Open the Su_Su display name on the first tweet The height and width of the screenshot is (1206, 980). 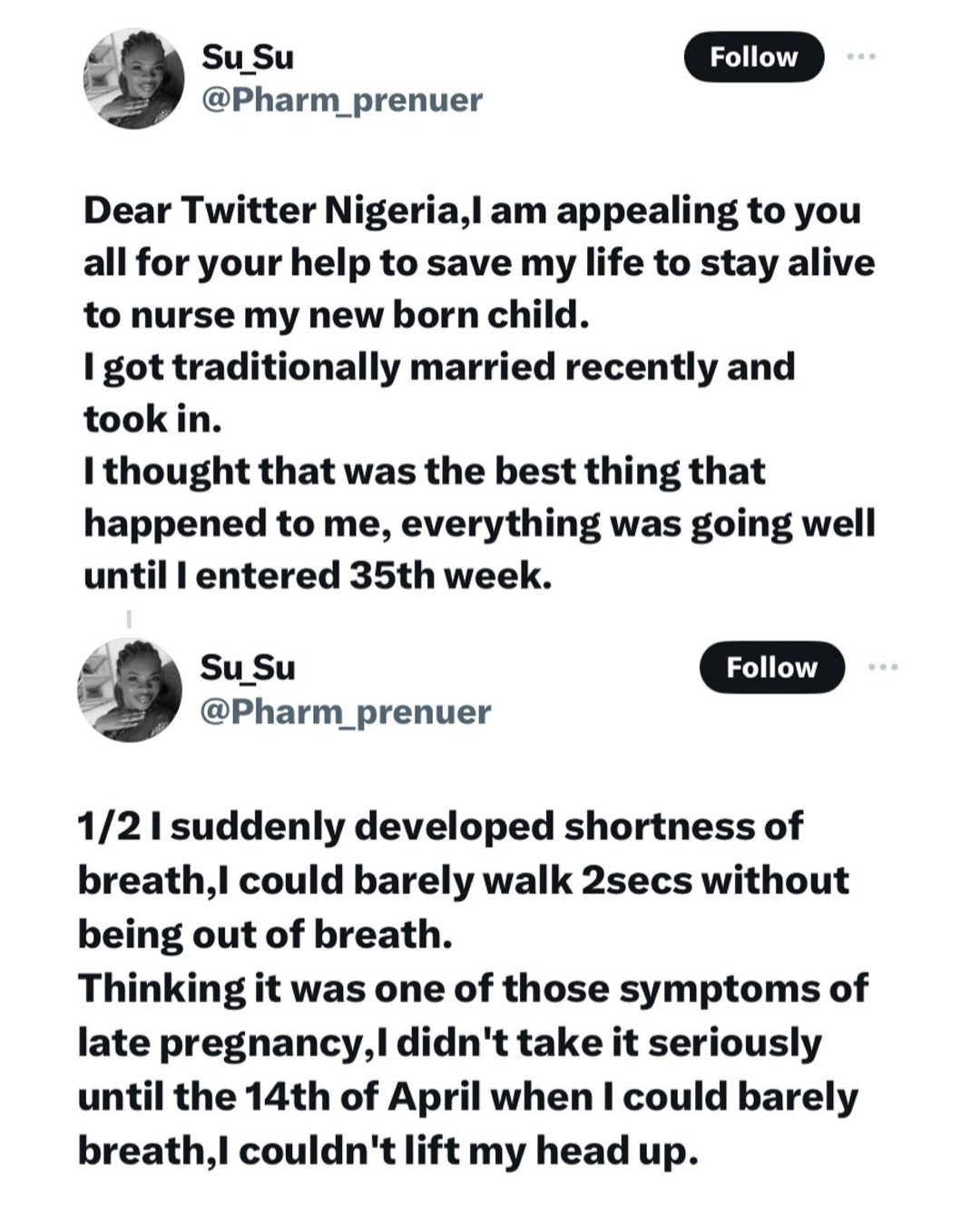click(248, 57)
